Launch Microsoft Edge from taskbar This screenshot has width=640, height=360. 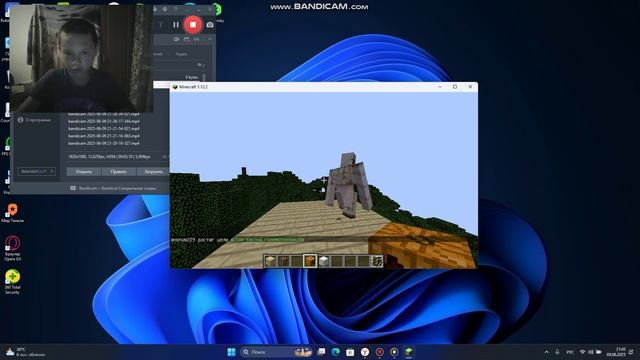[x=336, y=352]
